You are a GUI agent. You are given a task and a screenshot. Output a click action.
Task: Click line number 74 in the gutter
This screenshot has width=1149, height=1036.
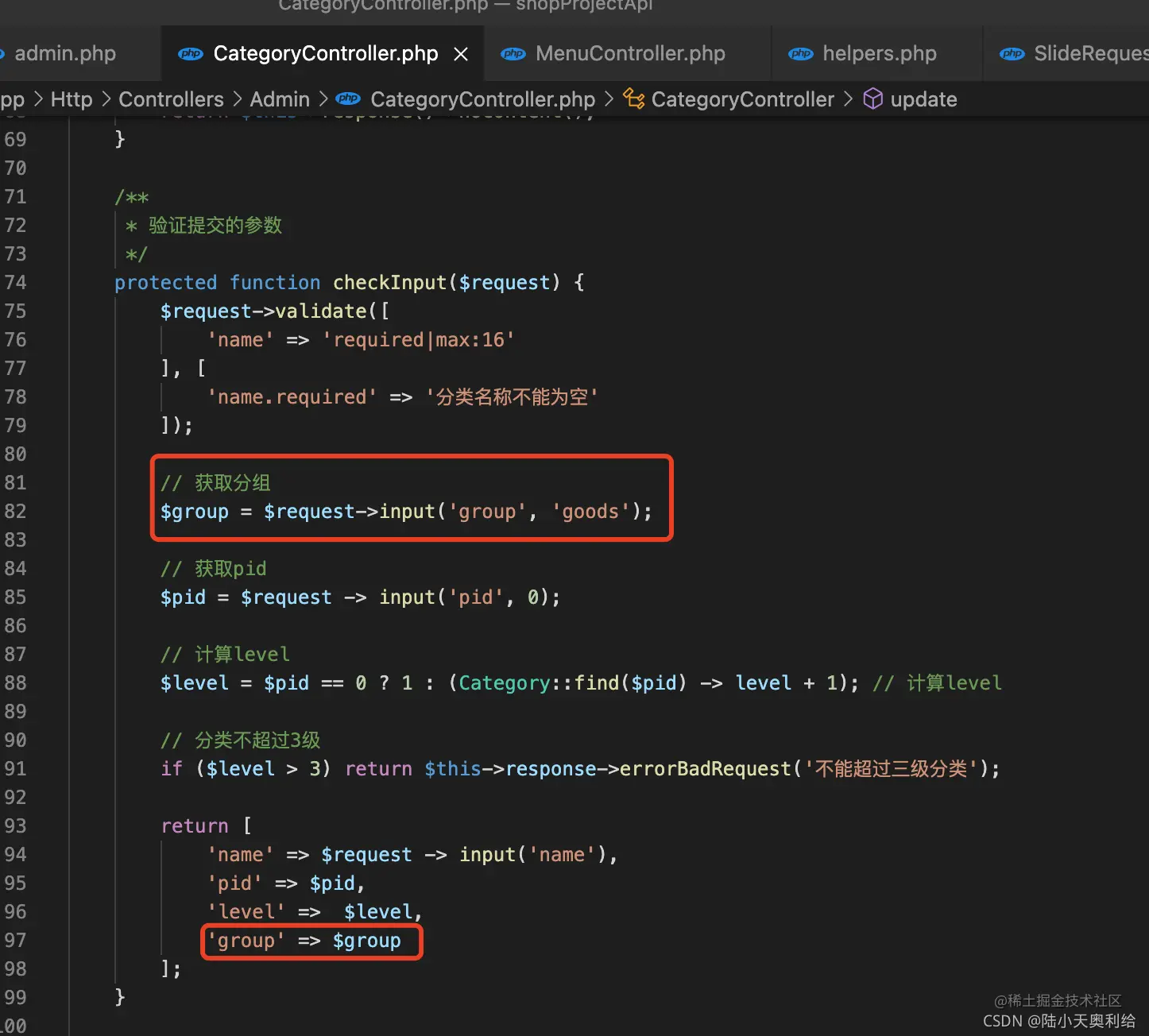click(x=15, y=283)
